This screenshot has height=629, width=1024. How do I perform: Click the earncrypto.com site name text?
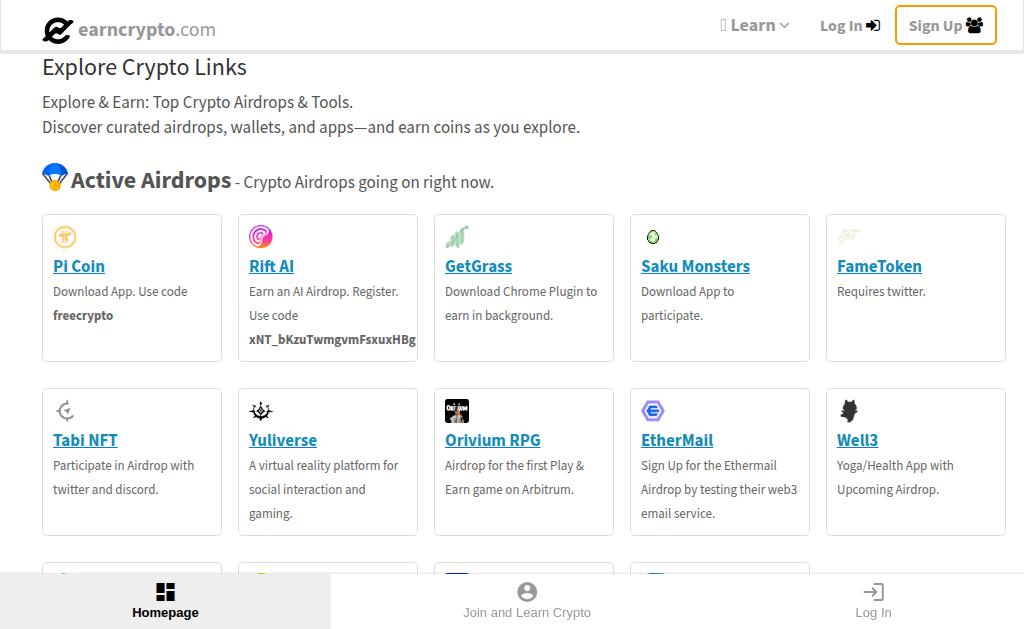tap(147, 29)
